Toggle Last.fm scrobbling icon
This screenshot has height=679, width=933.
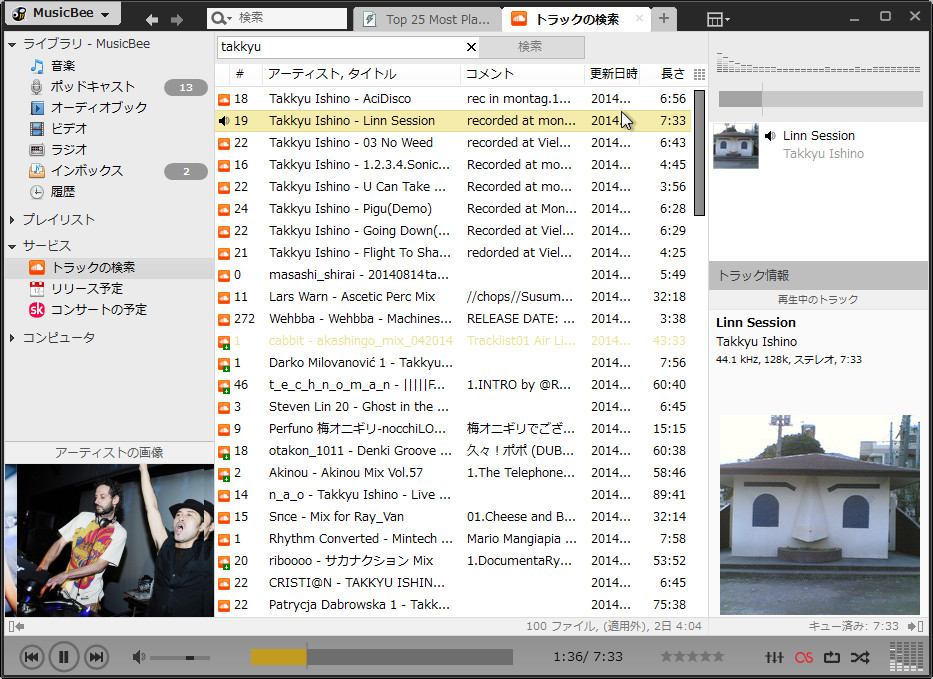tap(802, 657)
